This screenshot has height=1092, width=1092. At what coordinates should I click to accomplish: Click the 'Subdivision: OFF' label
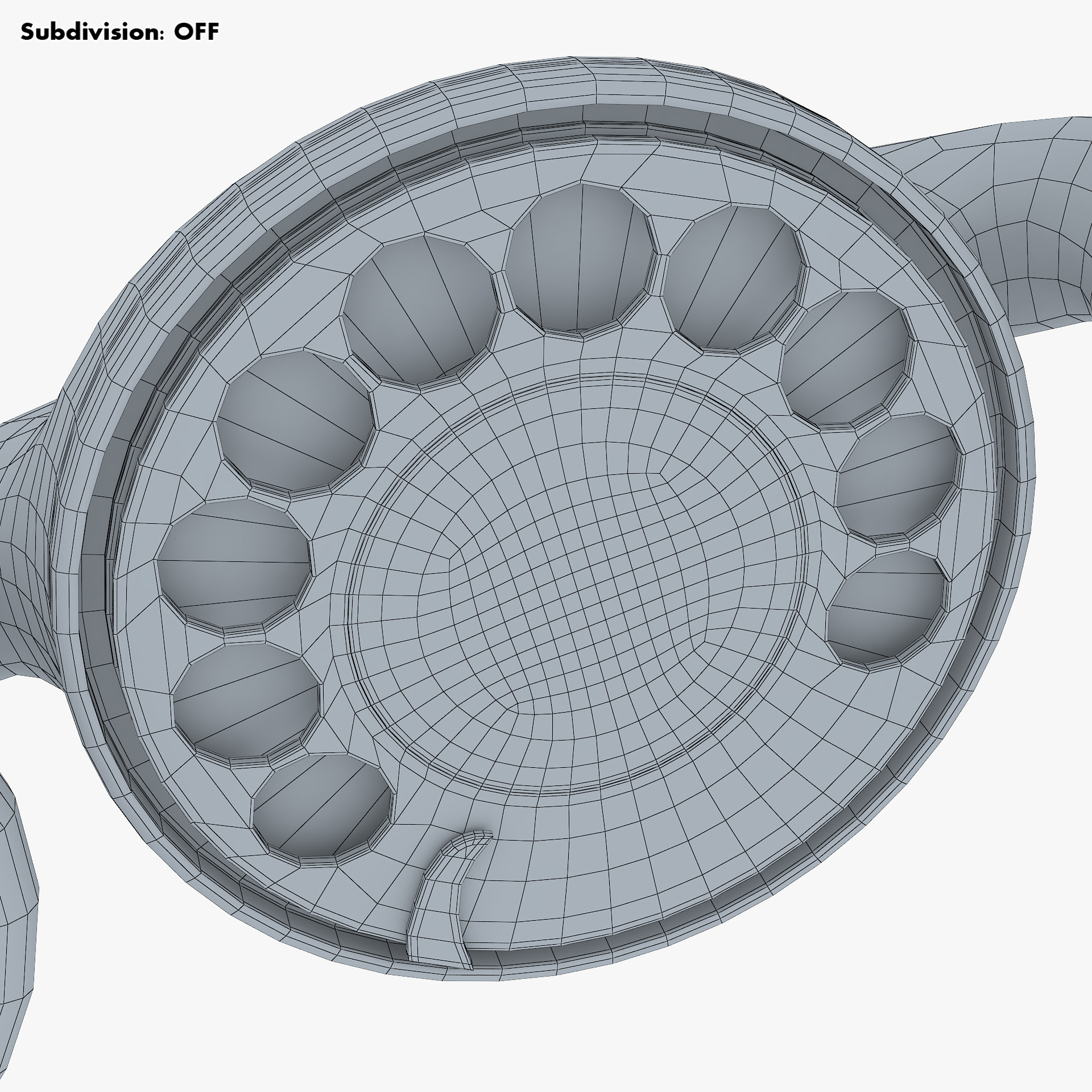pos(119,32)
